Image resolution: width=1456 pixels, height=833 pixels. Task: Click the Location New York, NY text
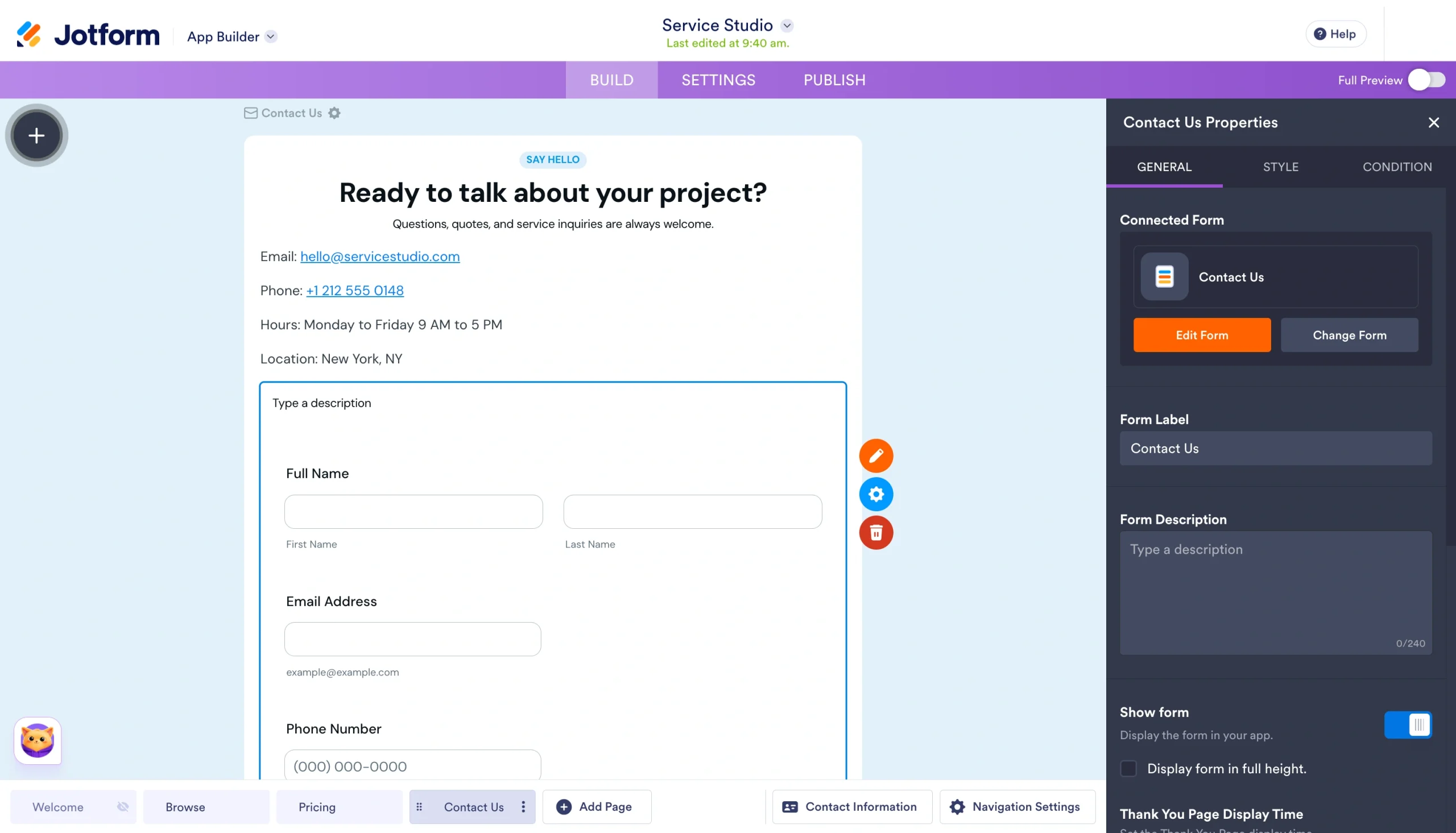[x=331, y=359]
